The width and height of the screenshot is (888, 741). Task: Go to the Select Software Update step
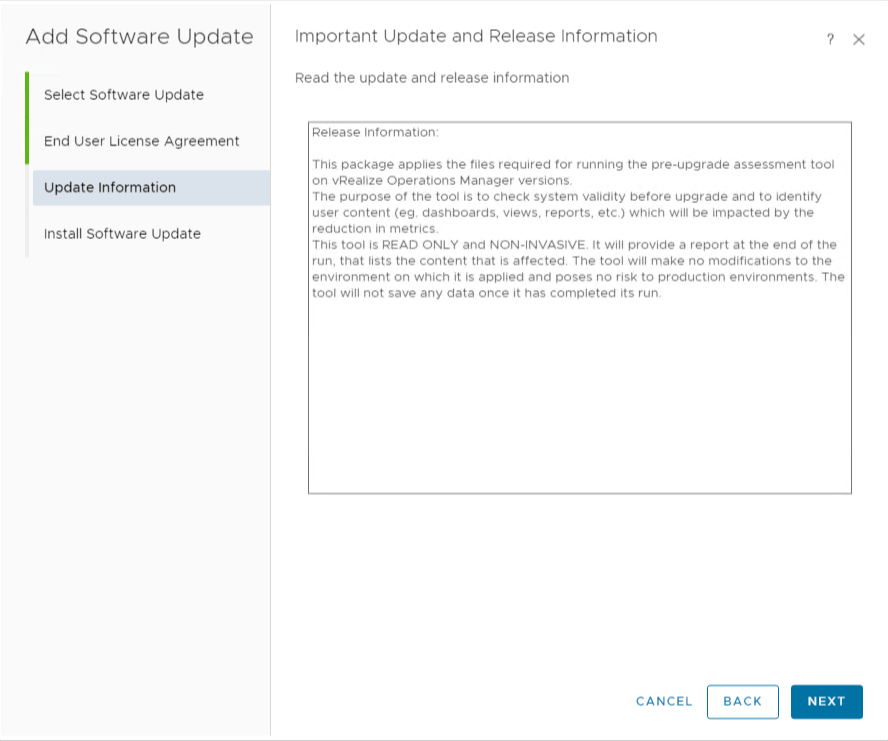[123, 95]
